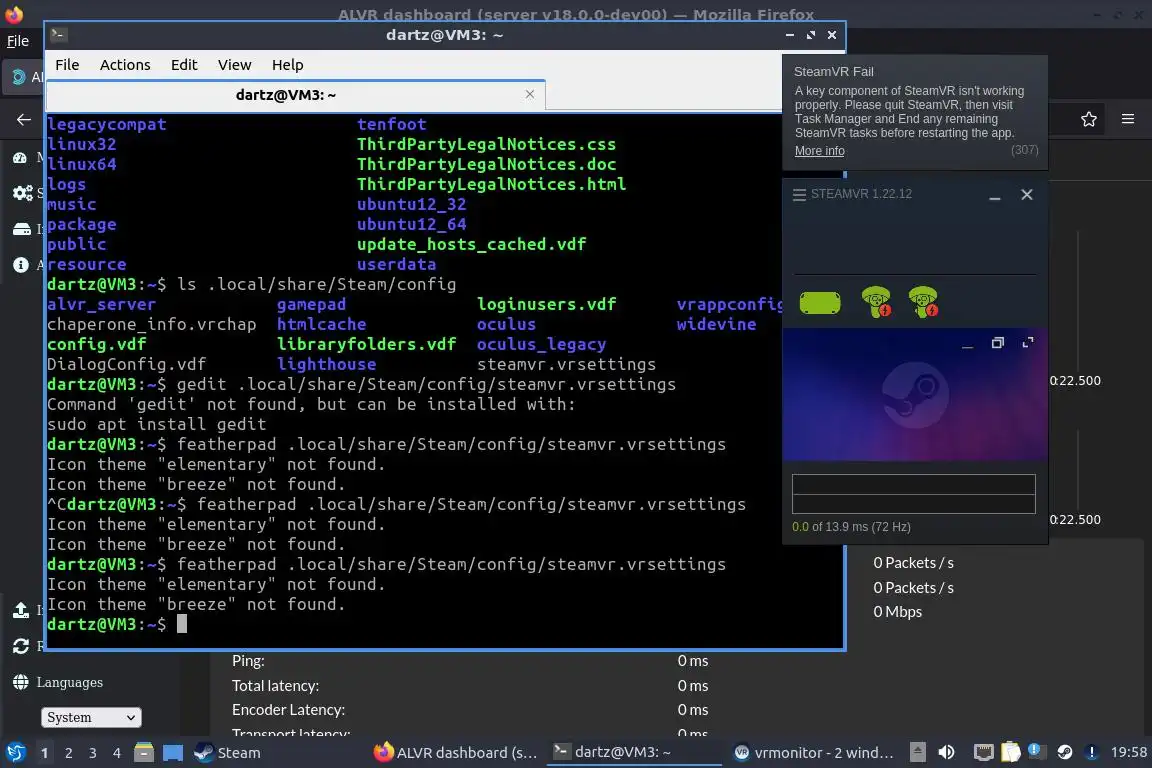Open the ALVR About info icon
Viewport: 1152px width, 768px height.
[21, 265]
